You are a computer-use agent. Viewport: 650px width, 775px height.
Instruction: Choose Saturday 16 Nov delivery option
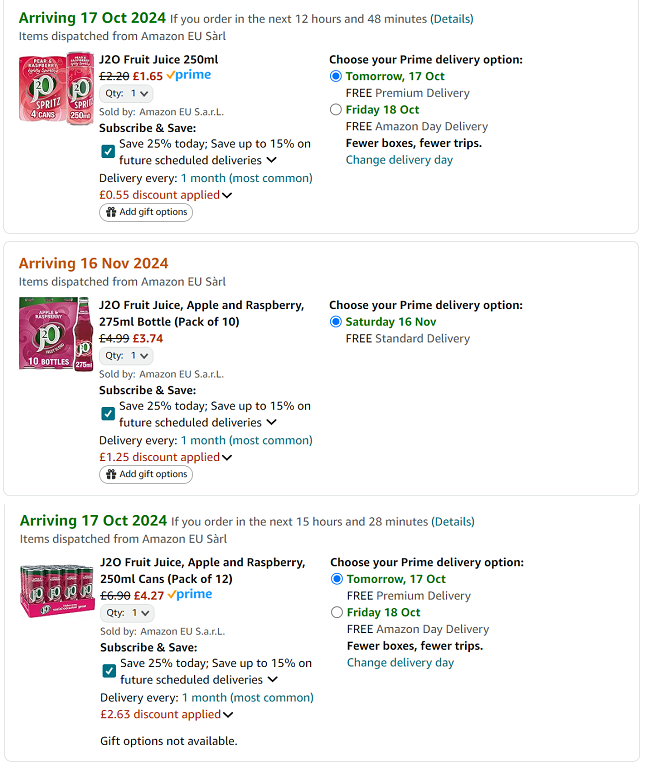336,322
